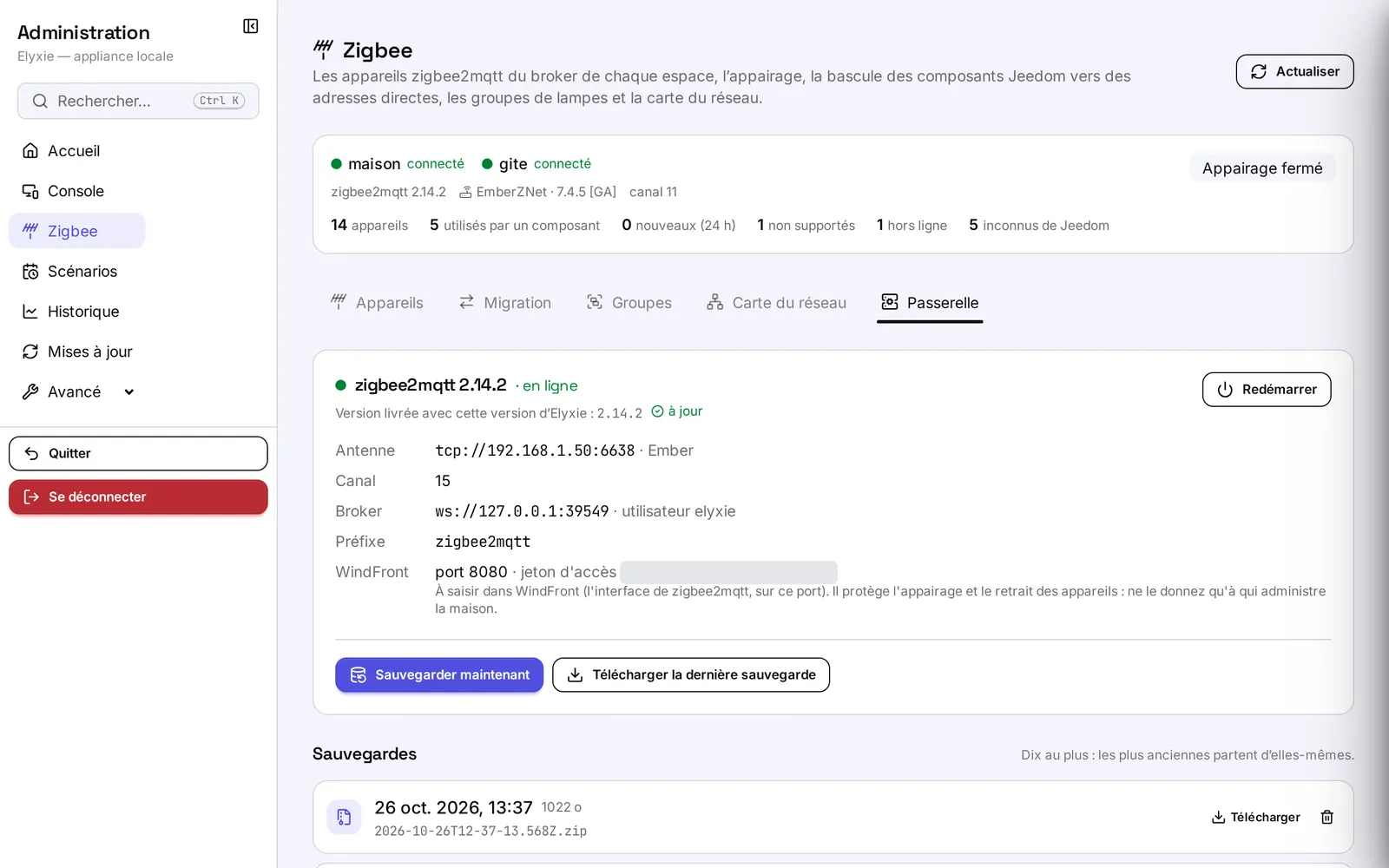Open the Groupes tab

tap(629, 302)
